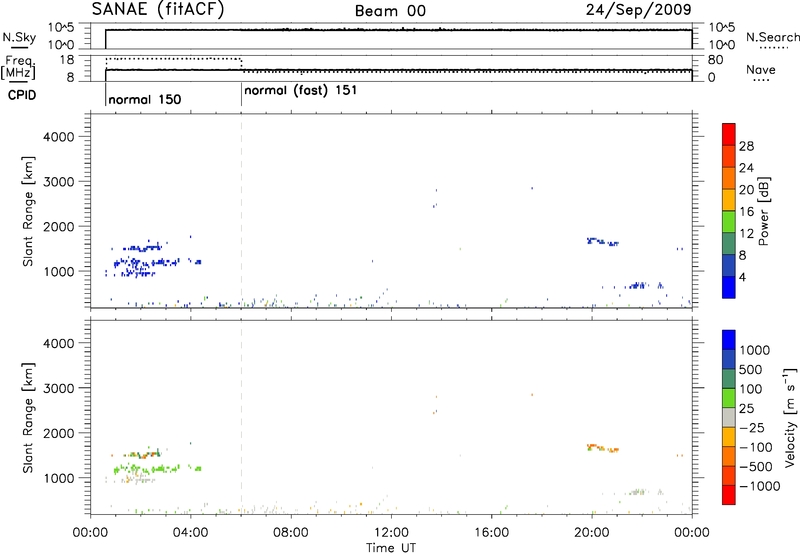Click the Nave legend label

pyautogui.click(x=761, y=69)
